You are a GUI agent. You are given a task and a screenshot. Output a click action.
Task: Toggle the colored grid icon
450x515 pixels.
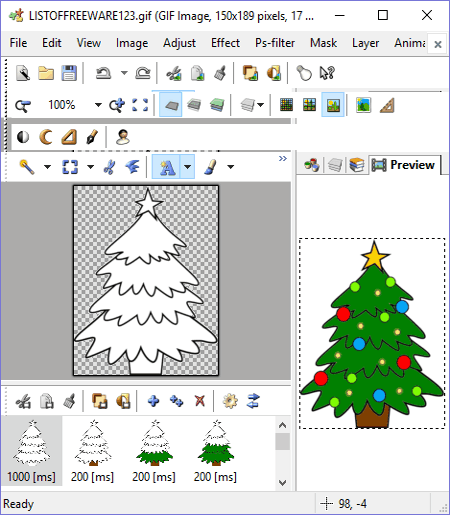point(309,105)
